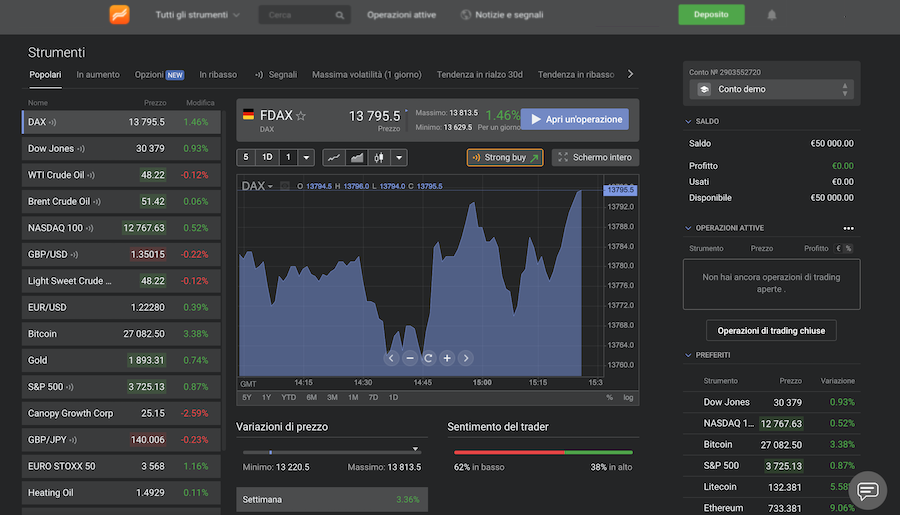Switch to the In aumento tab
The height and width of the screenshot is (515, 900).
point(98,75)
